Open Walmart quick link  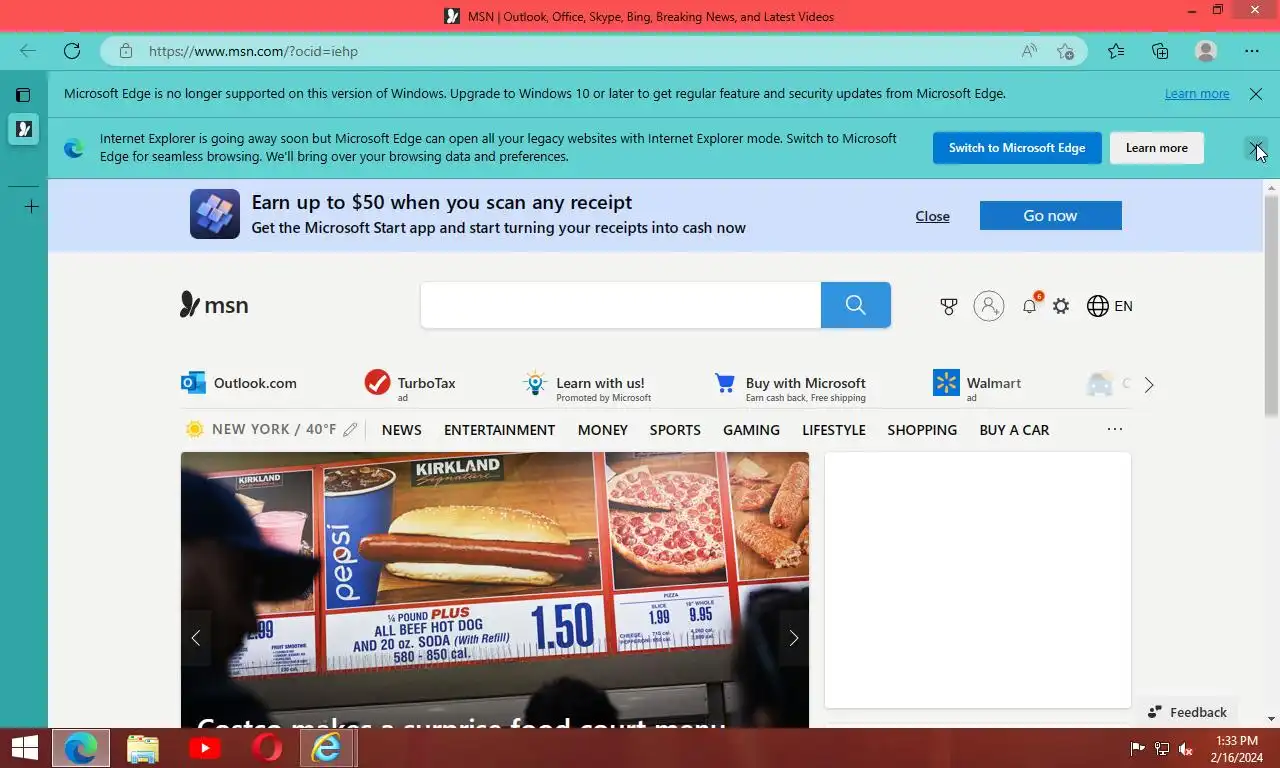coord(977,385)
